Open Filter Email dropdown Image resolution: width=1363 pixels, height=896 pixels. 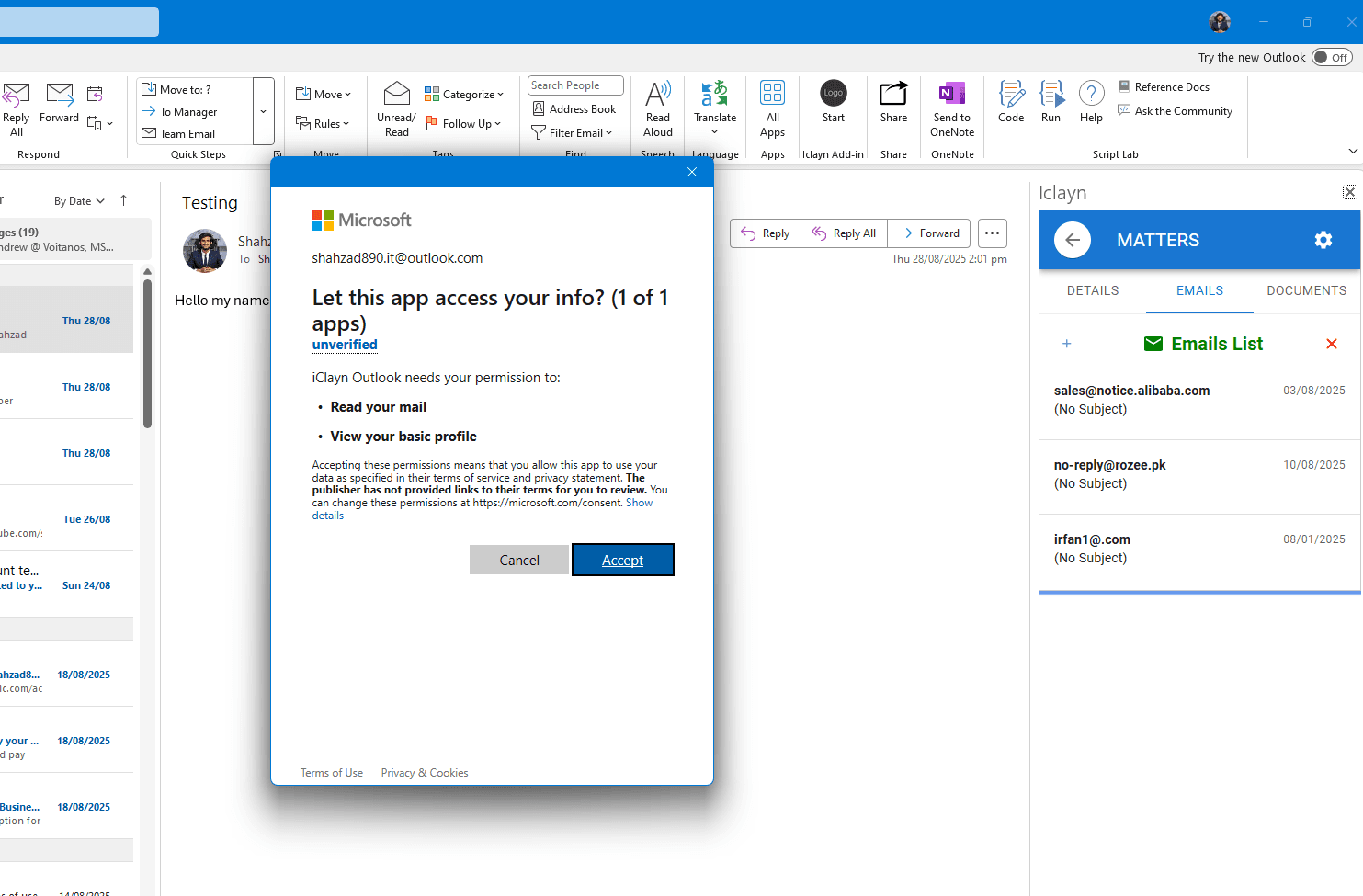(x=572, y=132)
